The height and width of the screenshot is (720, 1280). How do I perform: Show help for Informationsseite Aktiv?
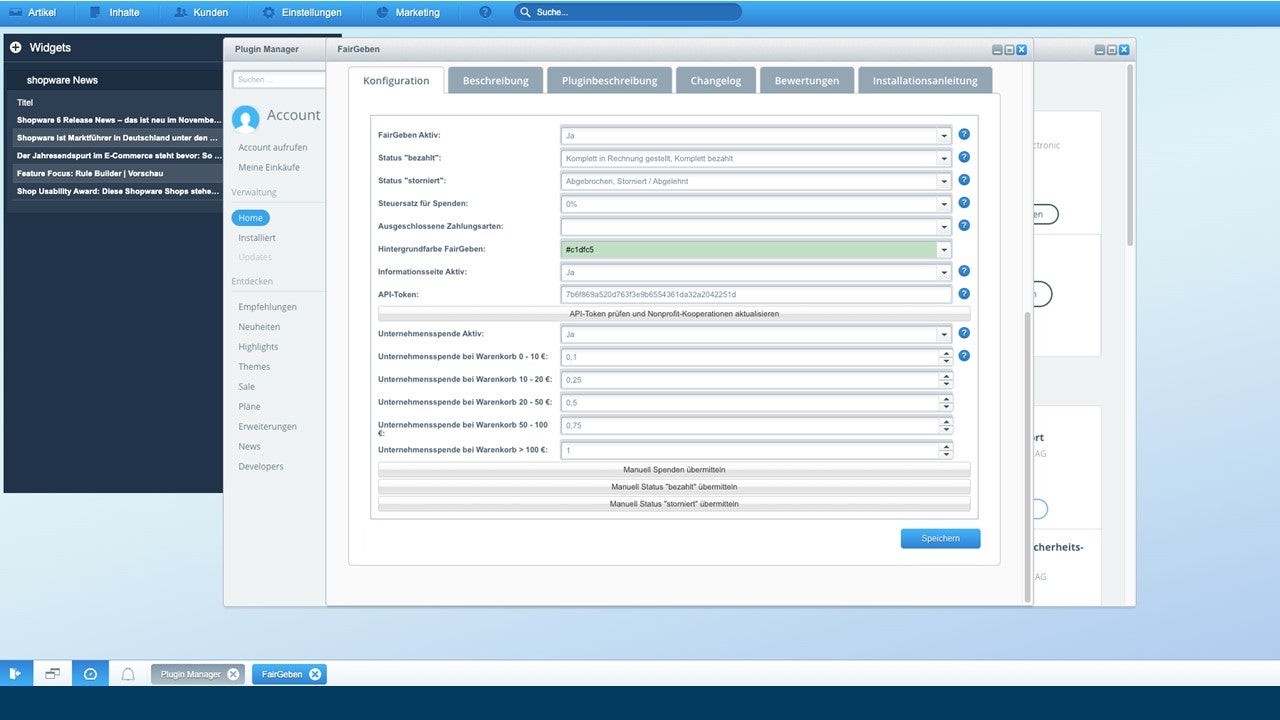click(964, 271)
